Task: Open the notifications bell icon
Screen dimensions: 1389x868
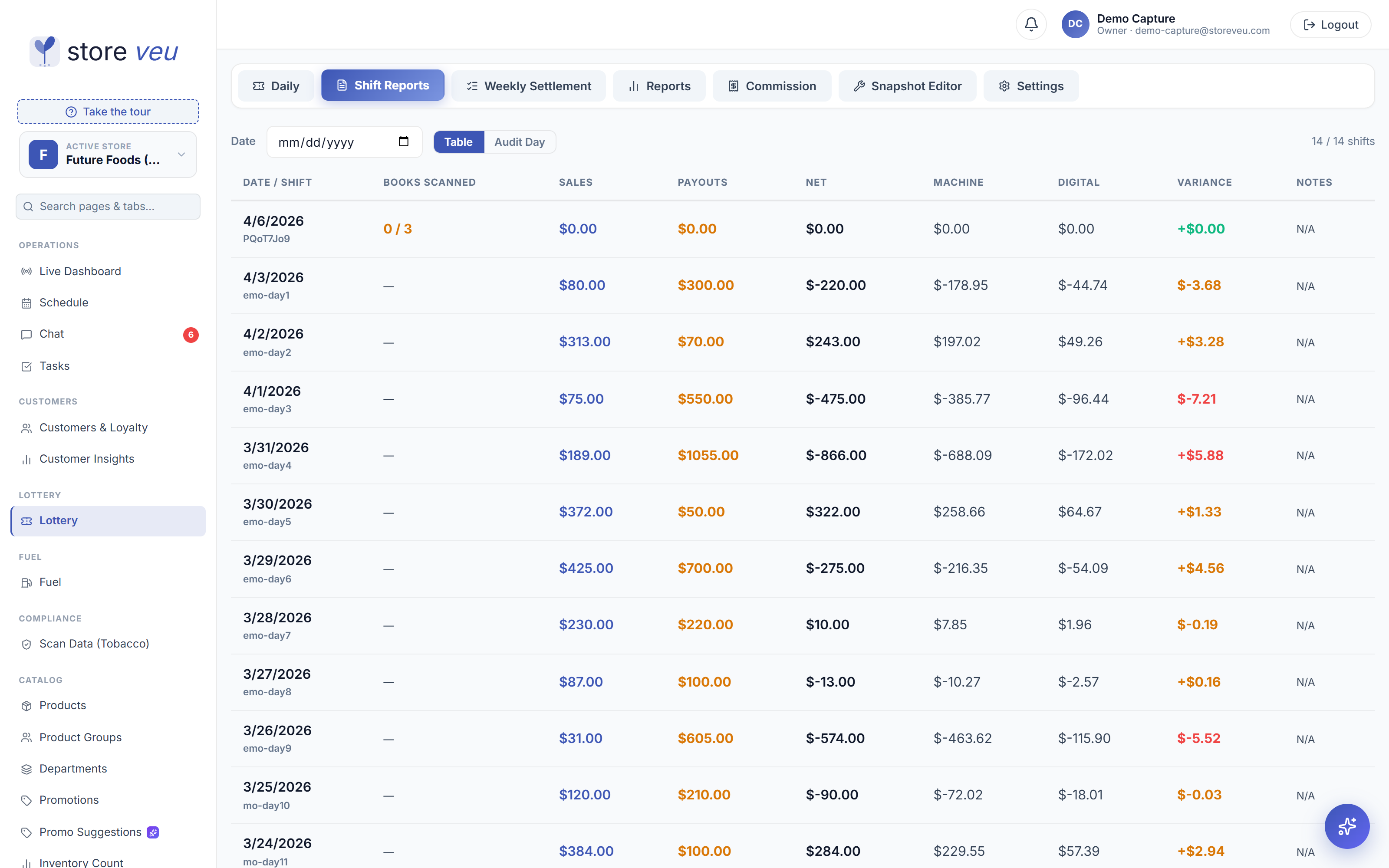Action: point(1031,24)
